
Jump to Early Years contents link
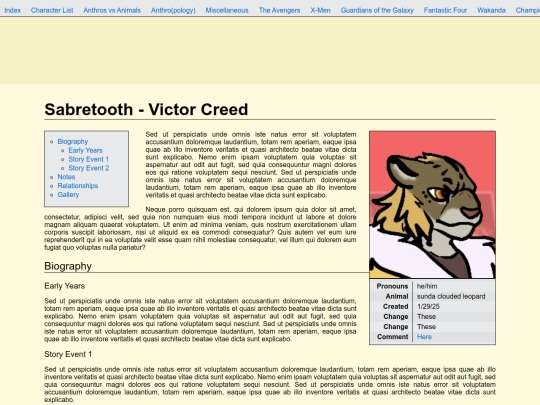(85, 150)
